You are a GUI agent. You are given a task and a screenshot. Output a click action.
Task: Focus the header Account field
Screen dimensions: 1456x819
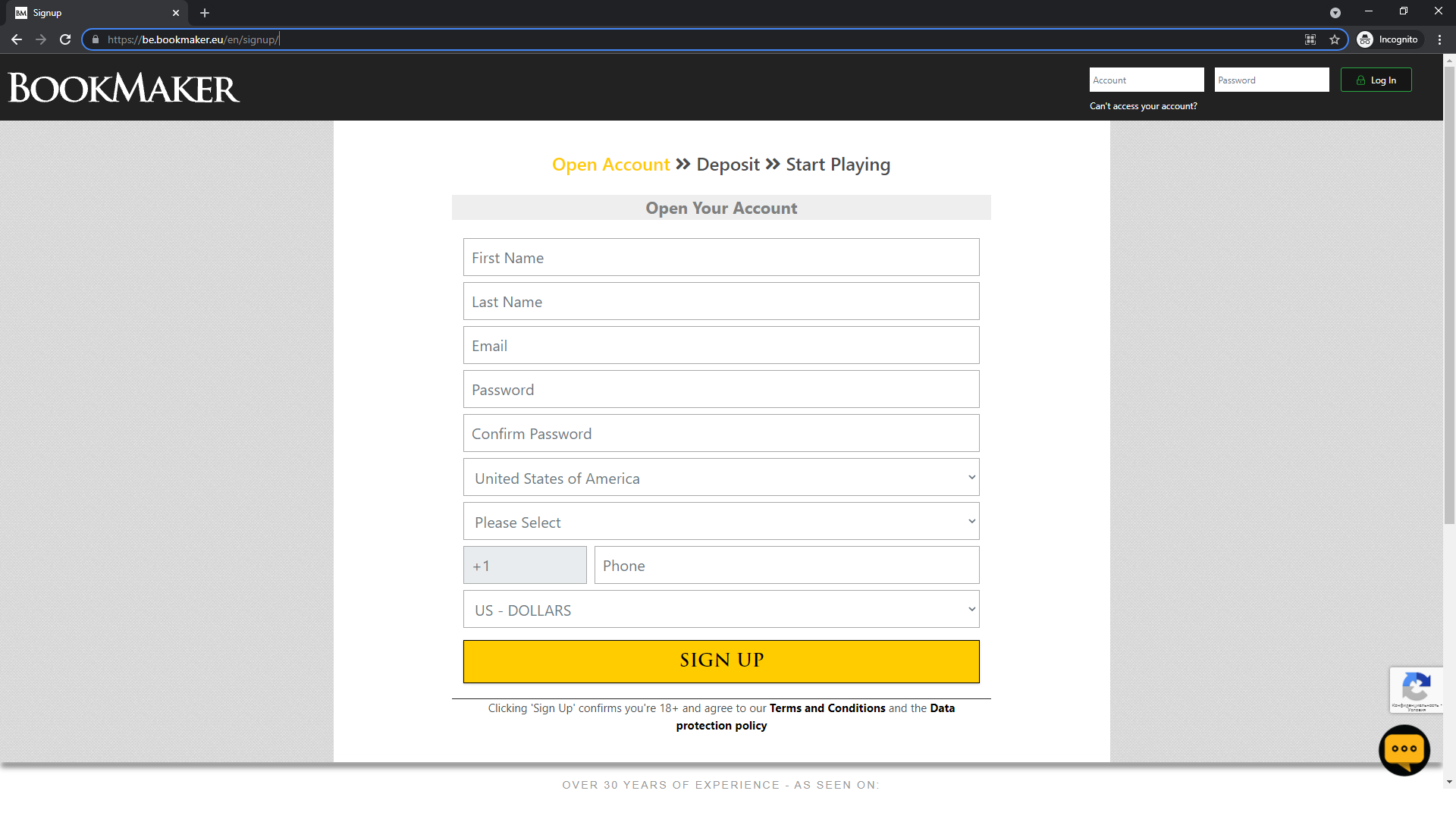tap(1147, 80)
